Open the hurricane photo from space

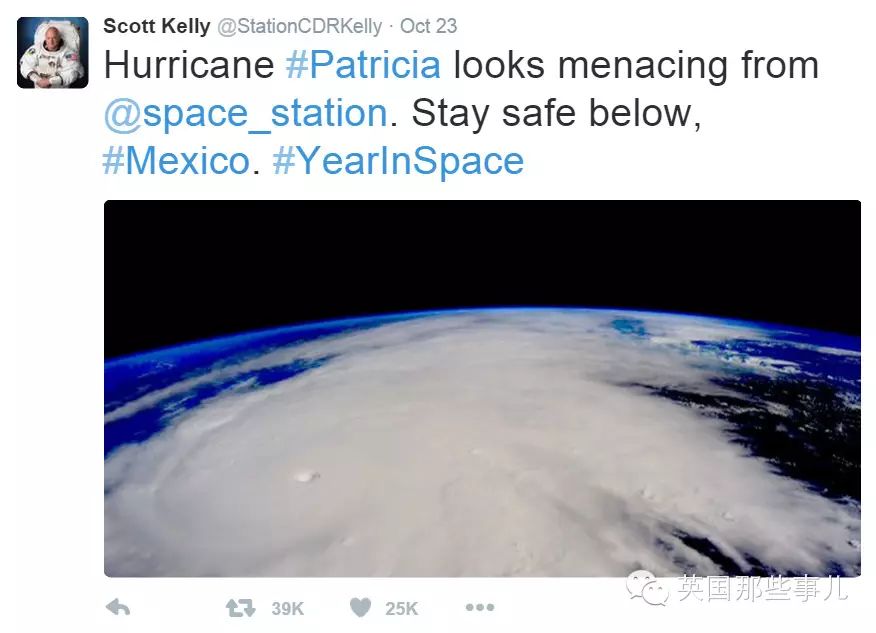pyautogui.click(x=482, y=388)
